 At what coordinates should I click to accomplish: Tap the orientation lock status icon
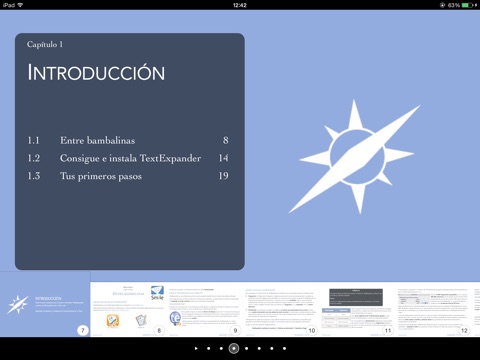[x=442, y=5]
